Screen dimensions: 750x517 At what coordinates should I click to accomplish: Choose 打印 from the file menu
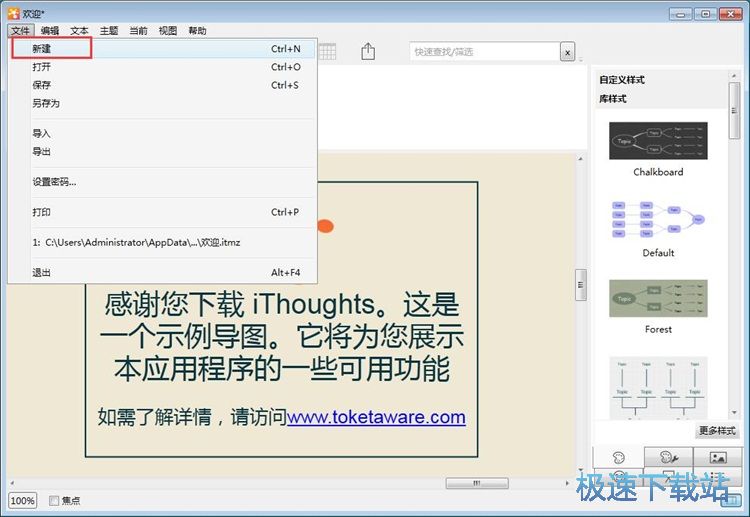click(163, 212)
